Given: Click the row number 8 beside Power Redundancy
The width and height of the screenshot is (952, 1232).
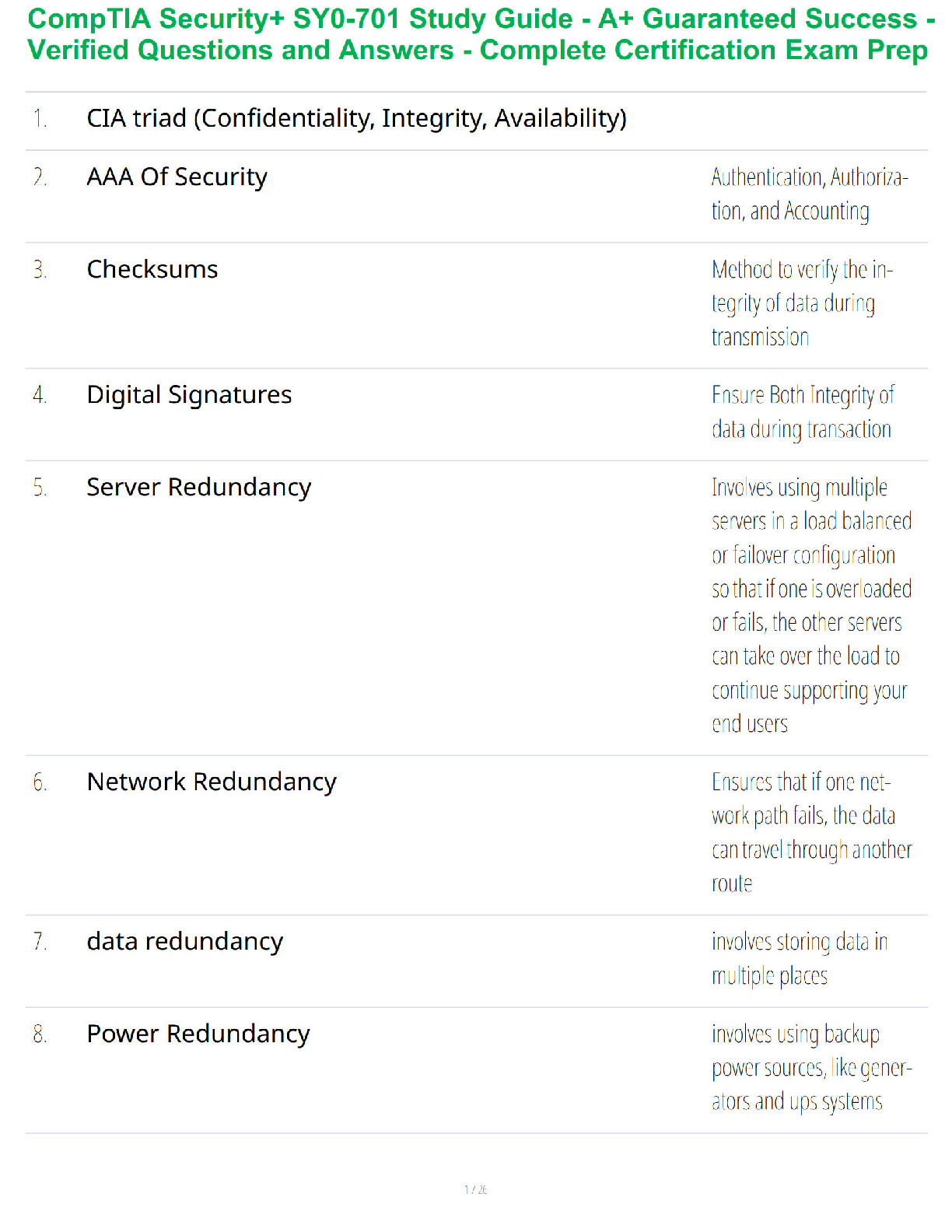Looking at the screenshot, I should pos(40,1035).
